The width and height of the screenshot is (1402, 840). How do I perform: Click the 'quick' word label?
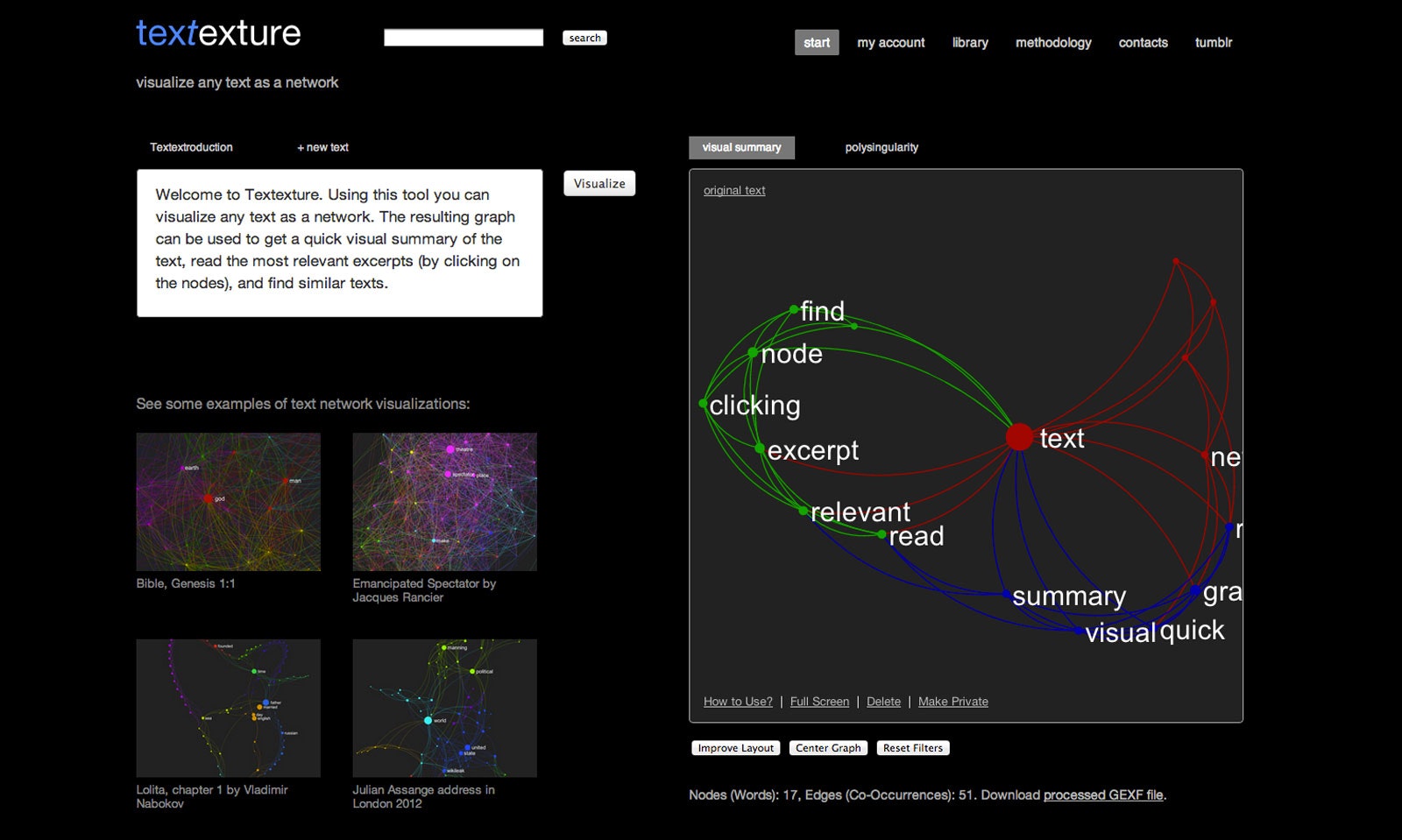[1193, 631]
